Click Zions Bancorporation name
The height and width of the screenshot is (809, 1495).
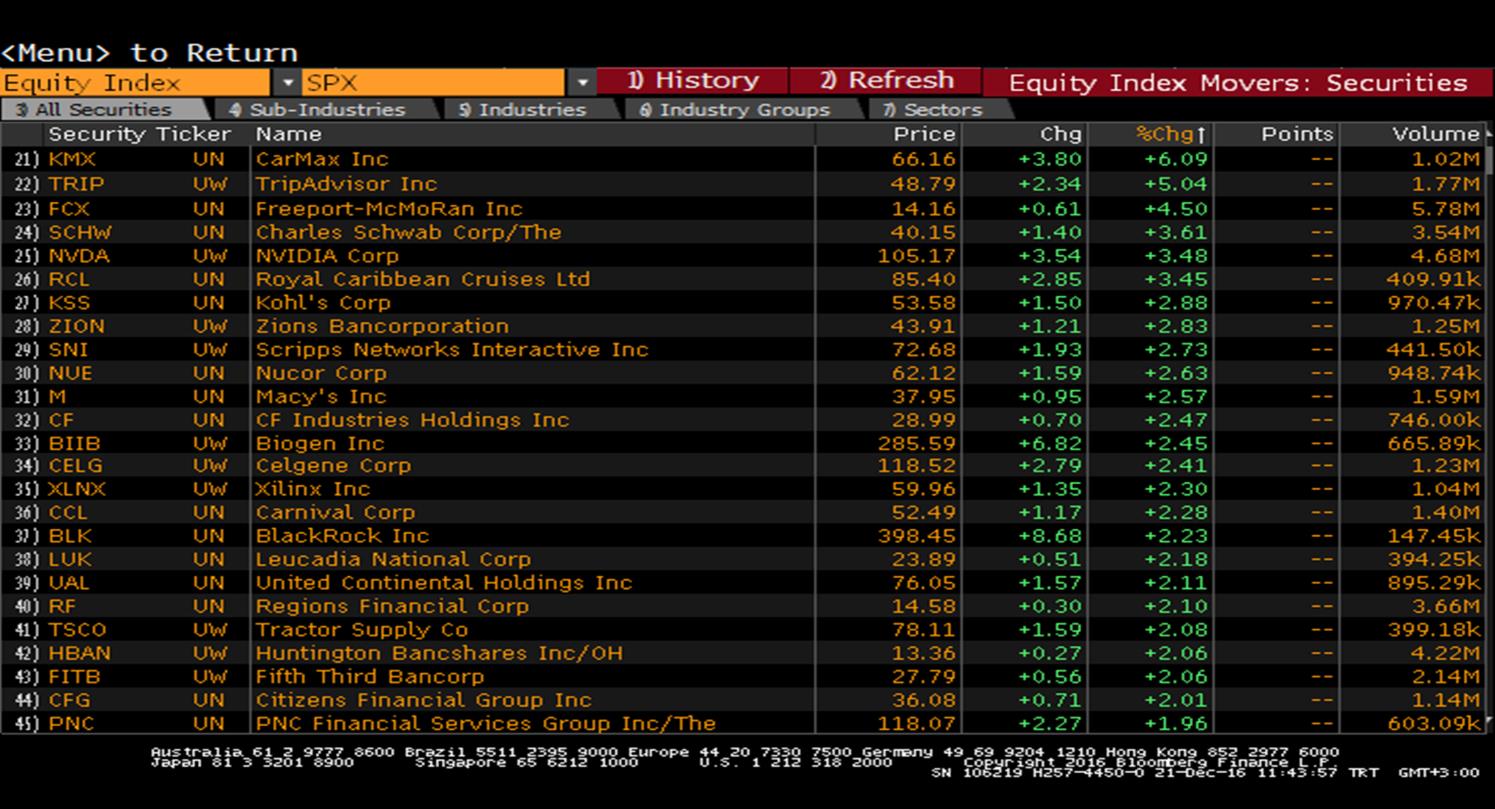(x=382, y=326)
